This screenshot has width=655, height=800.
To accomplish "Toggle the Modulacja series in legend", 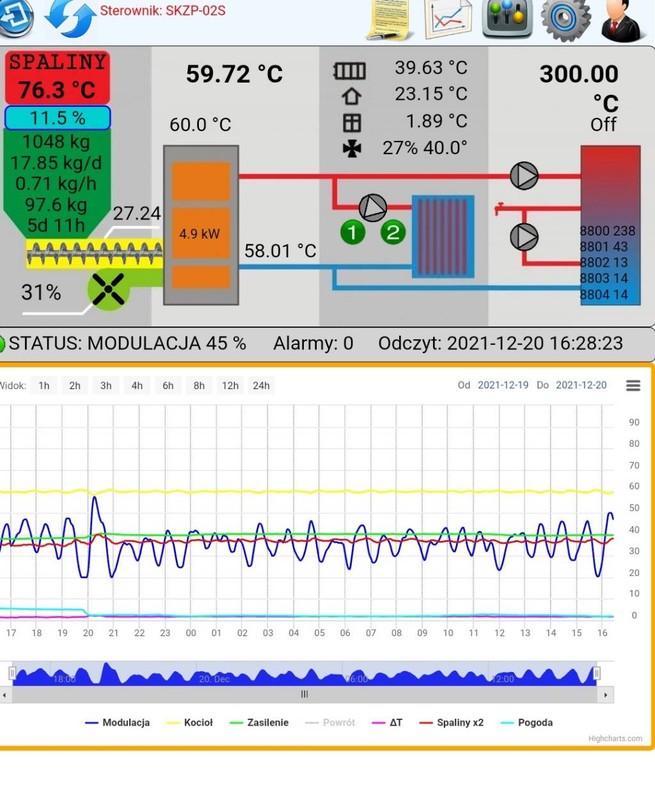I will click(117, 722).
